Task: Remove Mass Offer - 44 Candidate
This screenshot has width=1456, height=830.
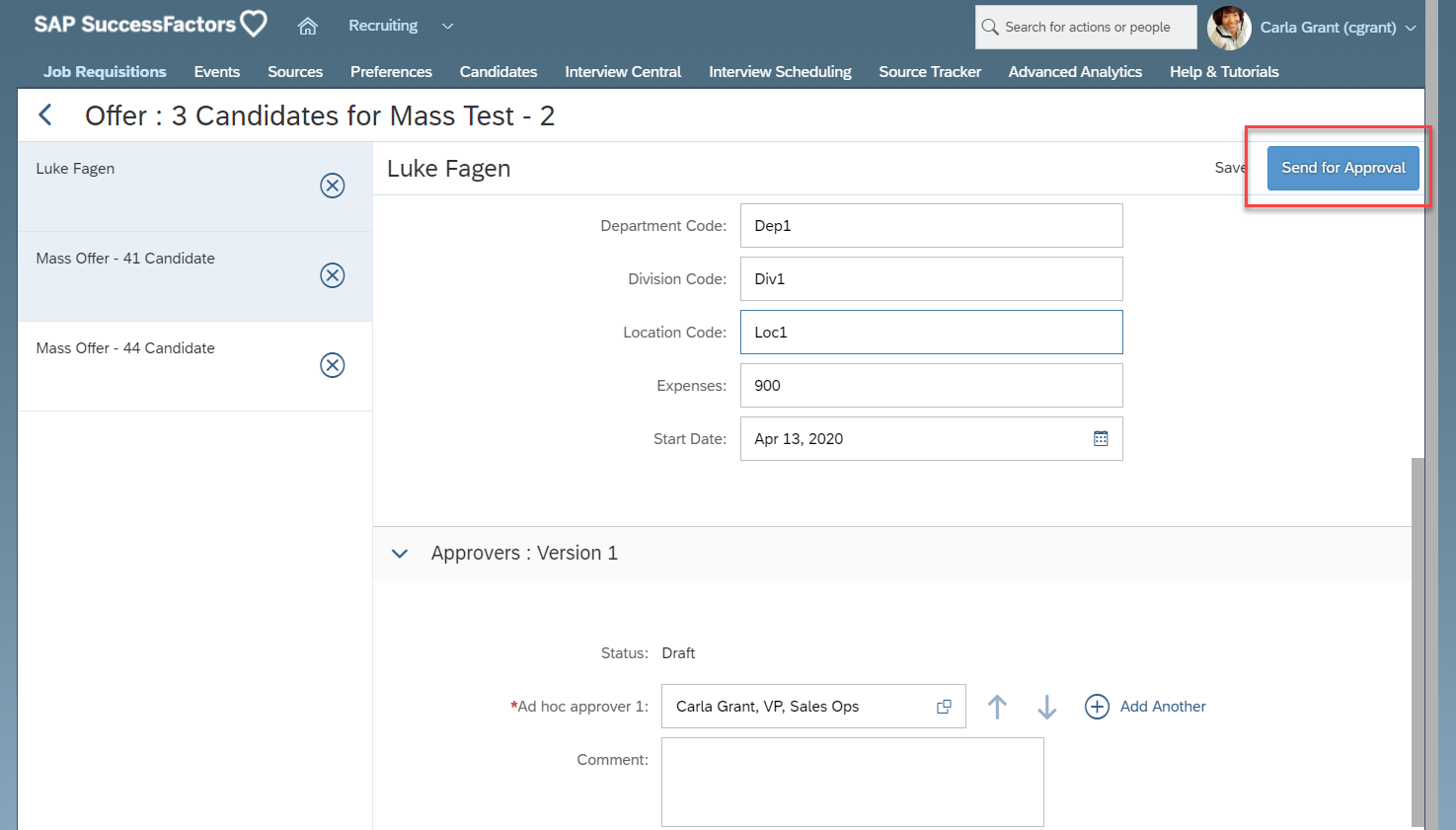Action: pyautogui.click(x=333, y=365)
